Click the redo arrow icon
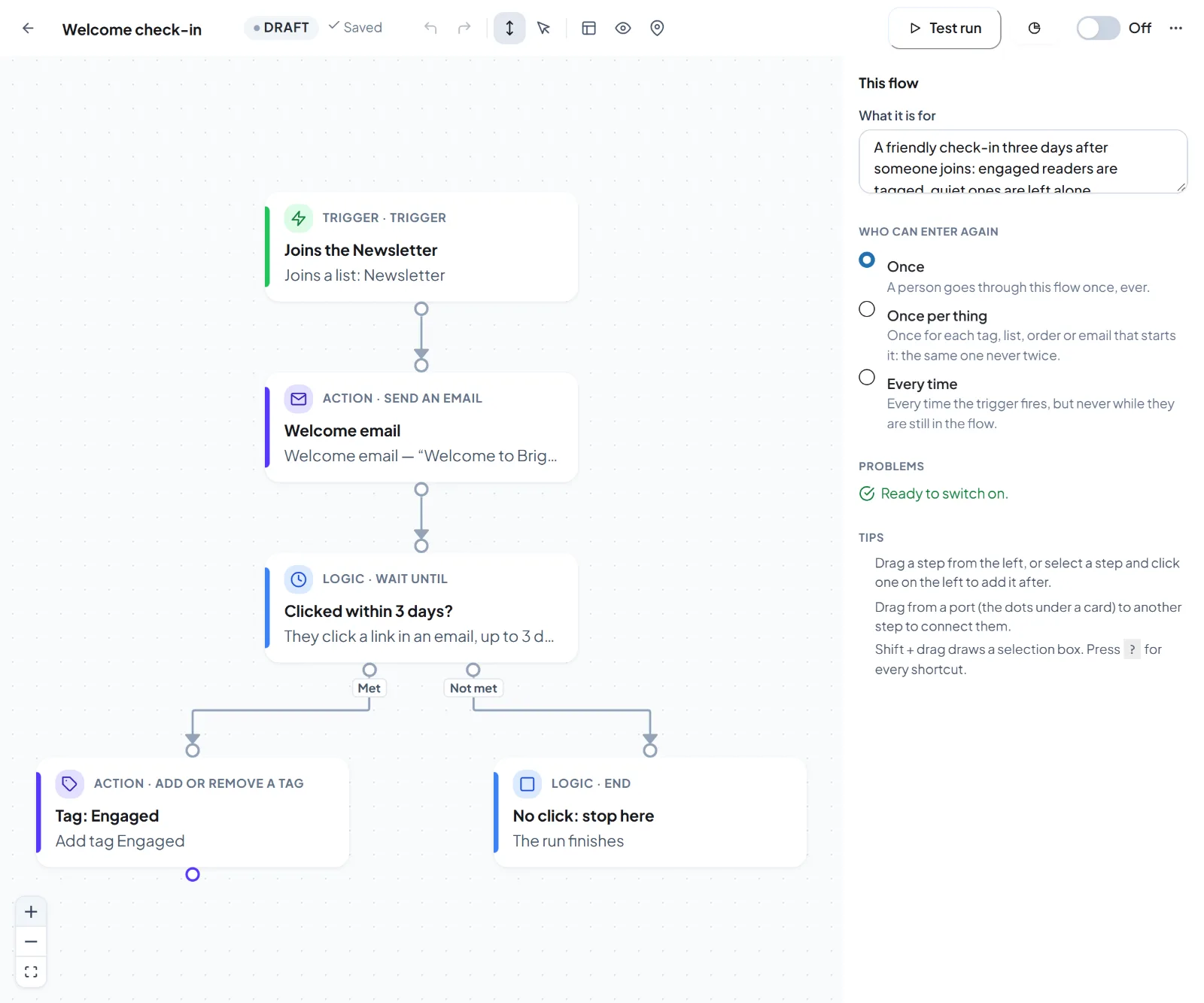 point(464,28)
